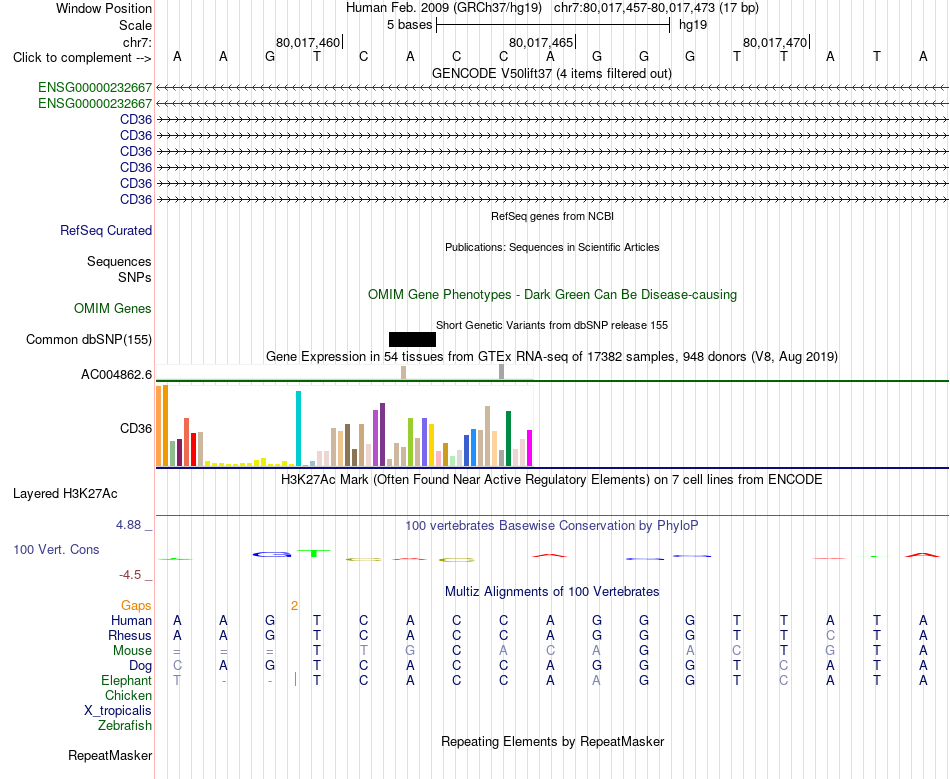Image resolution: width=950 pixels, height=779 pixels.
Task: Click the 80,017,470 position marker
Action: [x=775, y=42]
